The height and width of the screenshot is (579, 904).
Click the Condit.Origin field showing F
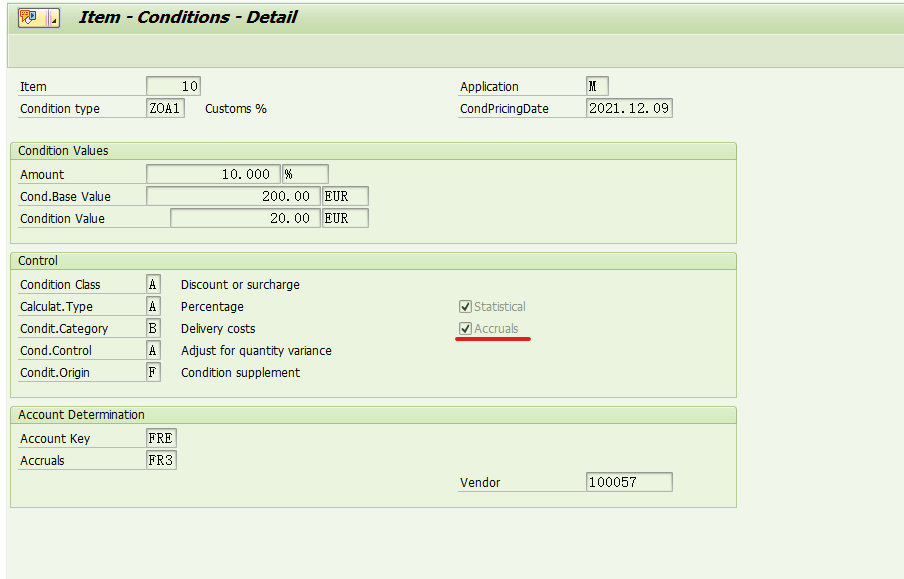[x=153, y=372]
